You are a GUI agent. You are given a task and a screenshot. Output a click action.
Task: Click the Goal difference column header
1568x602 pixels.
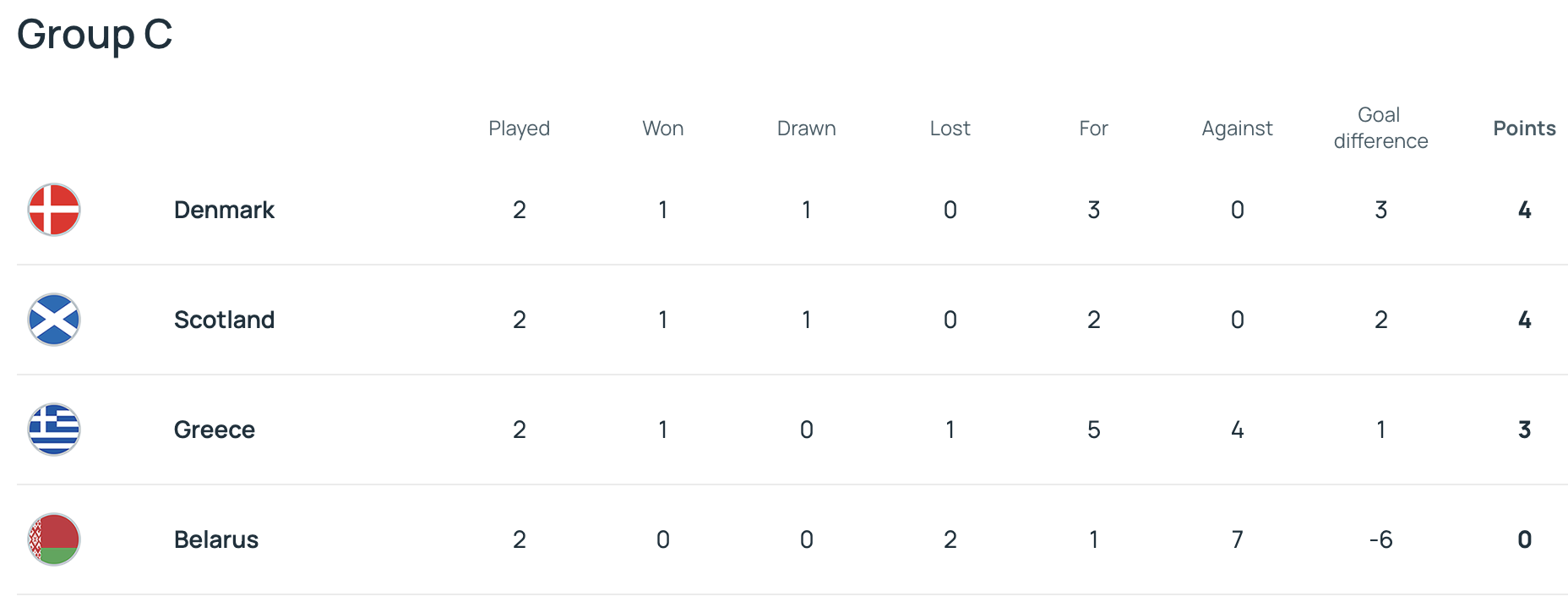tap(1380, 128)
